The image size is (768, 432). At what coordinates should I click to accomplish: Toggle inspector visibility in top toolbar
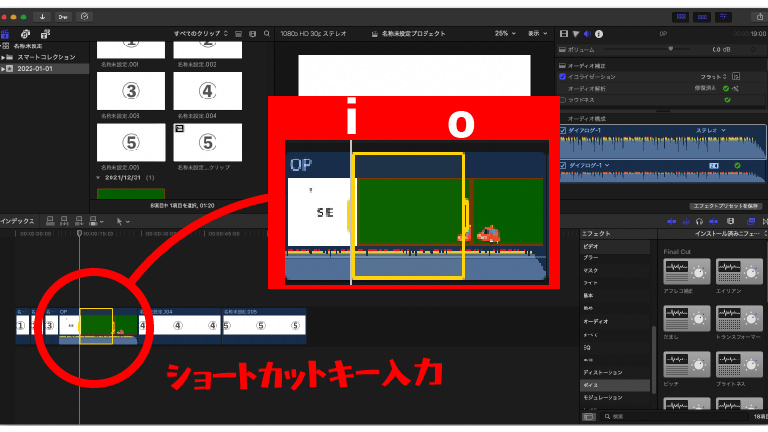pos(723,17)
